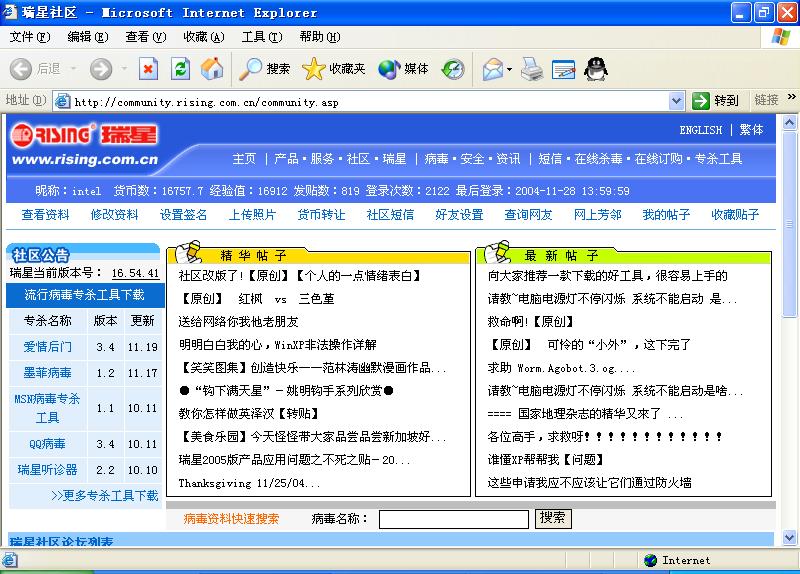Click the Mail envelope icon
800x574 pixels.
tap(492, 68)
